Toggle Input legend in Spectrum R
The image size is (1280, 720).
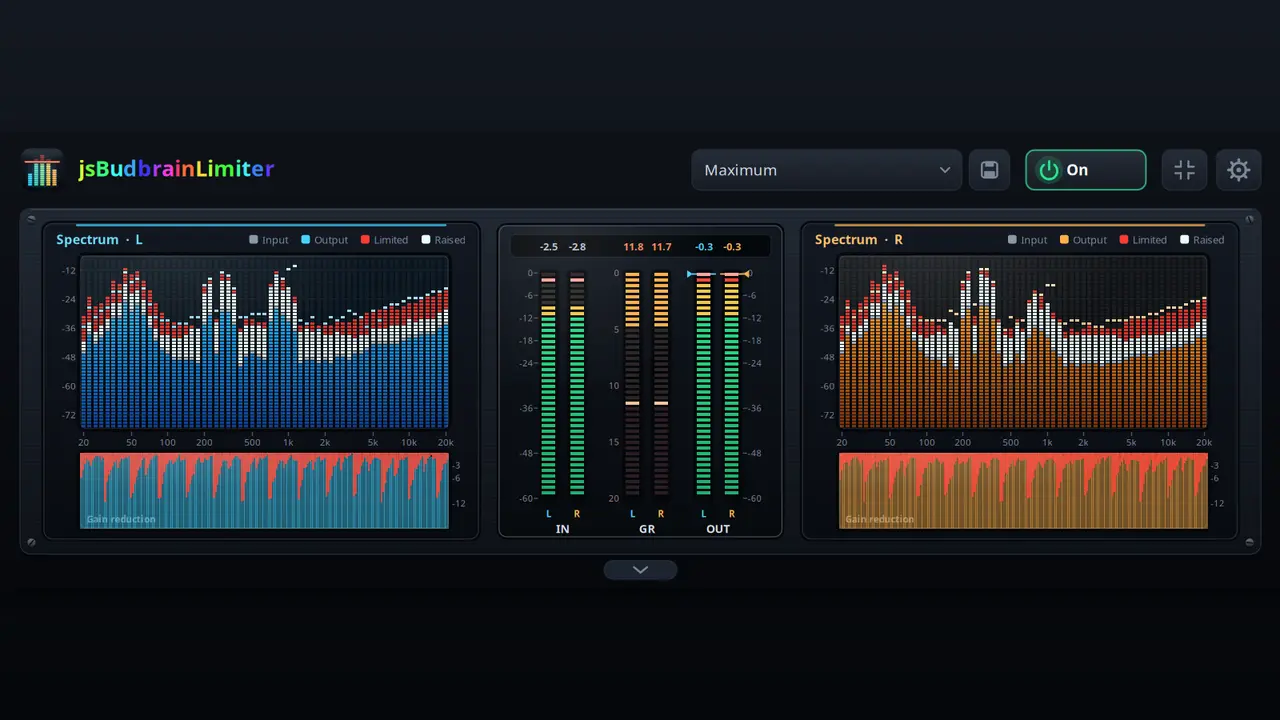click(x=1027, y=240)
